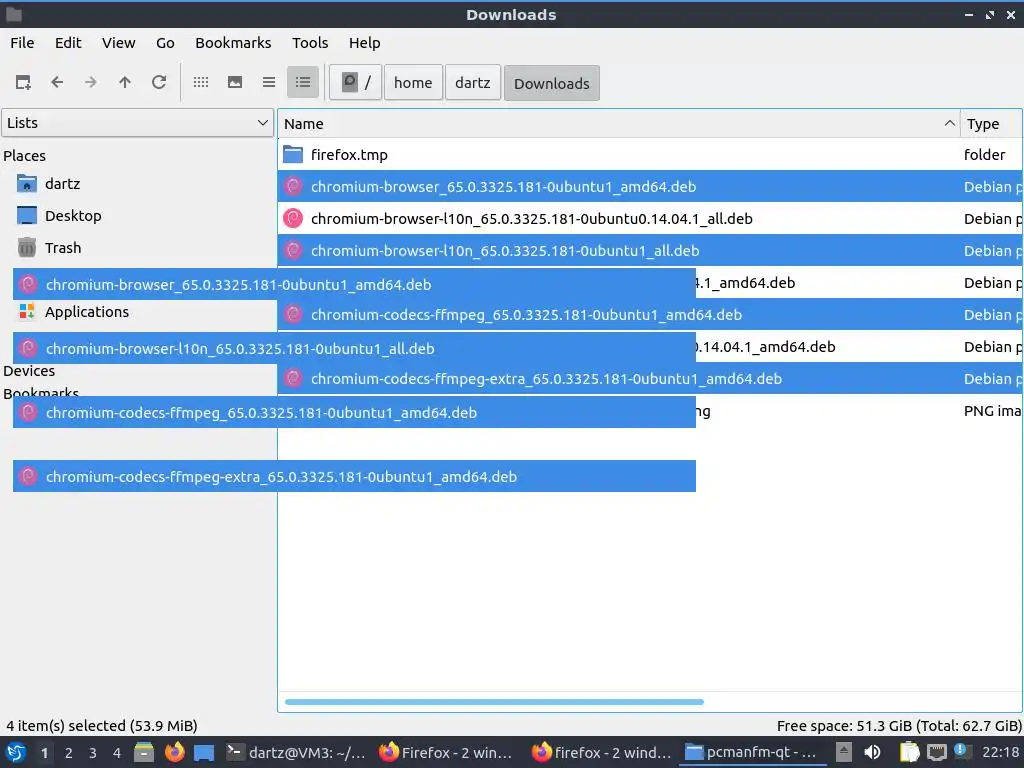
Task: Open the Edit menu
Action: tap(68, 43)
